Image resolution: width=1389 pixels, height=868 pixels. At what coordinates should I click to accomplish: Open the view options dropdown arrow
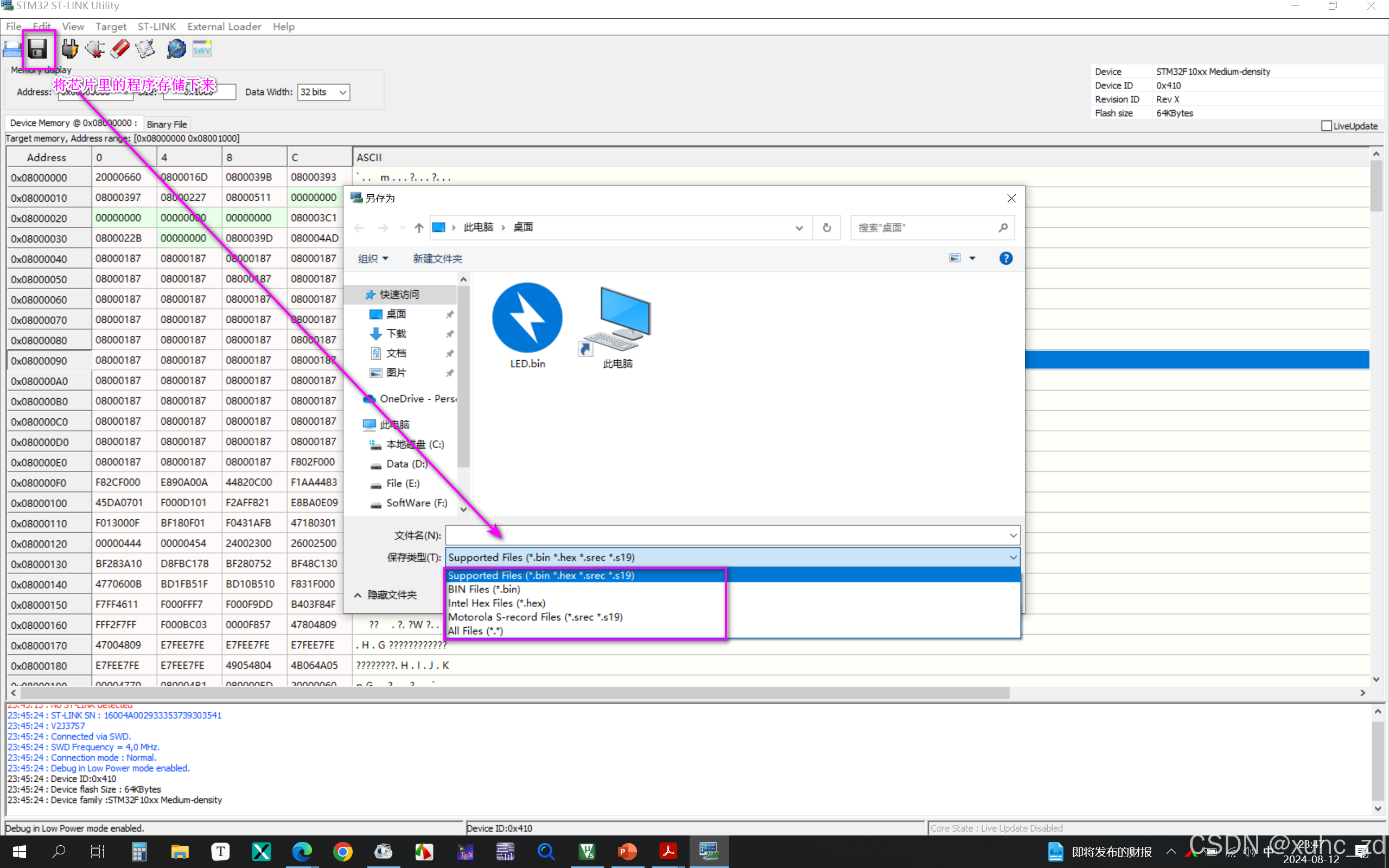pos(972,258)
